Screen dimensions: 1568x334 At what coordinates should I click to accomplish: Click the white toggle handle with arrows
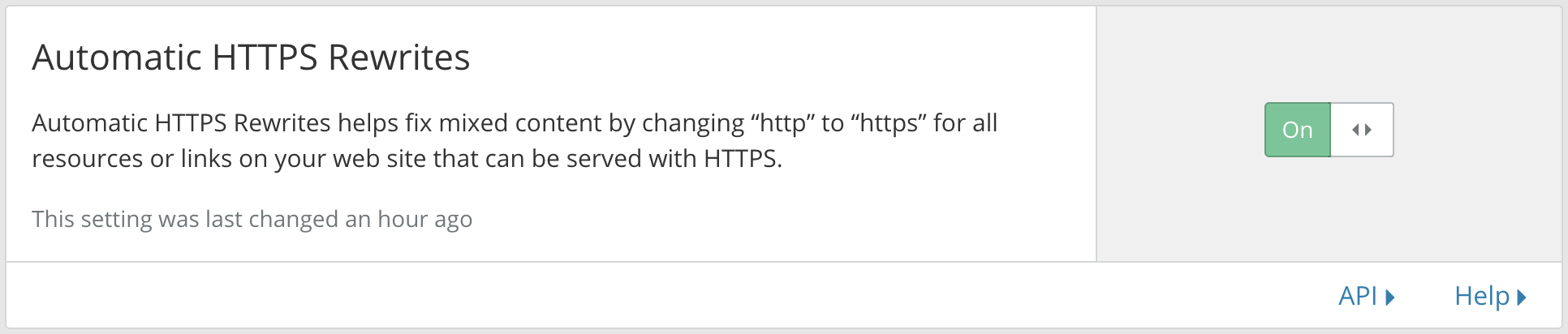coord(1362,130)
